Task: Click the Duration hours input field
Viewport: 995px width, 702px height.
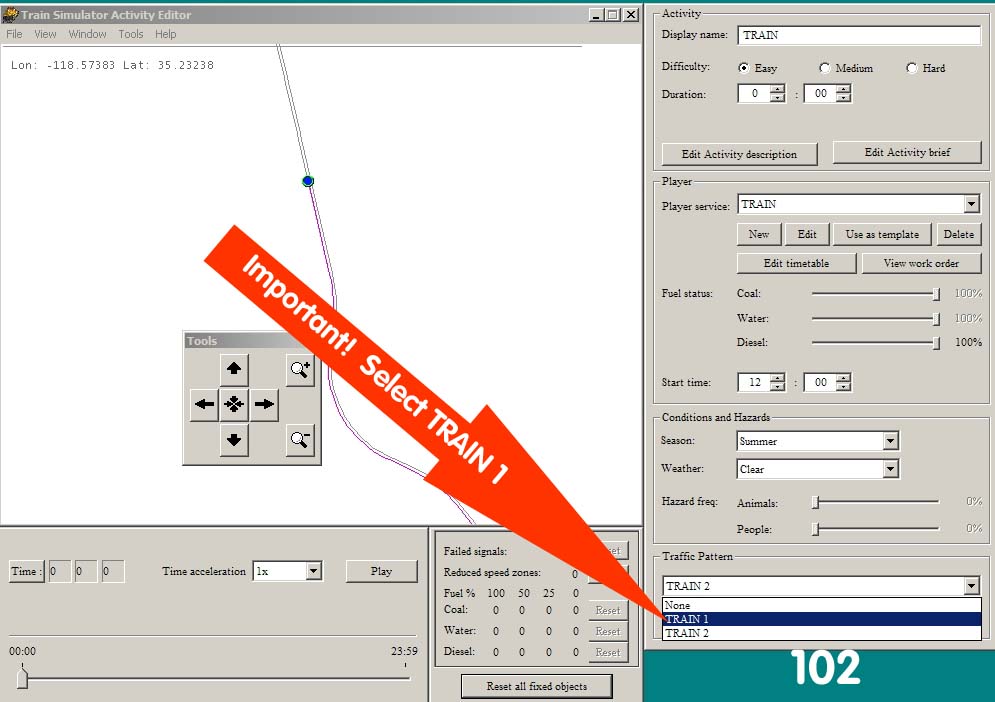Action: coord(754,93)
